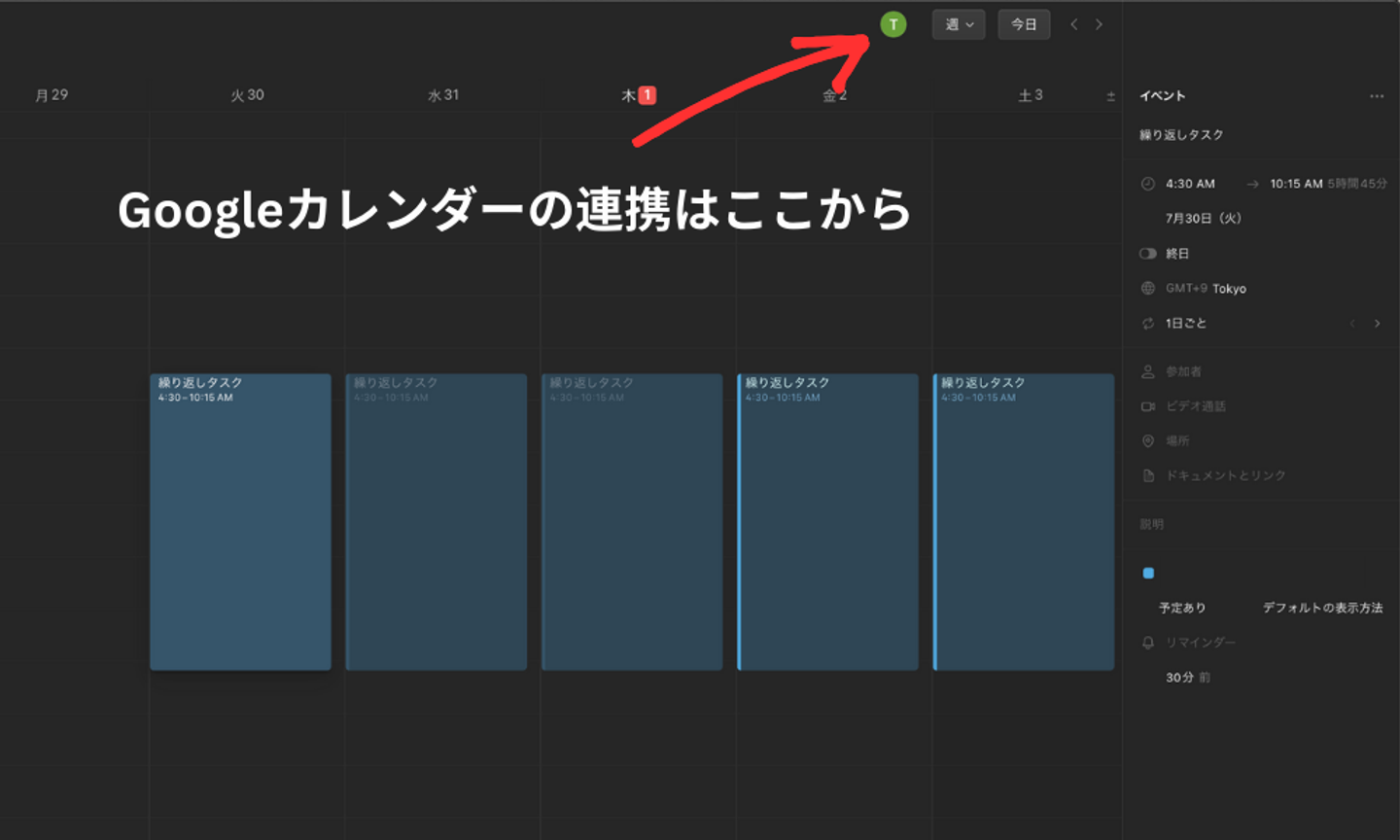Open the event panel more options menu
This screenshot has height=840, width=1400.
click(1377, 96)
